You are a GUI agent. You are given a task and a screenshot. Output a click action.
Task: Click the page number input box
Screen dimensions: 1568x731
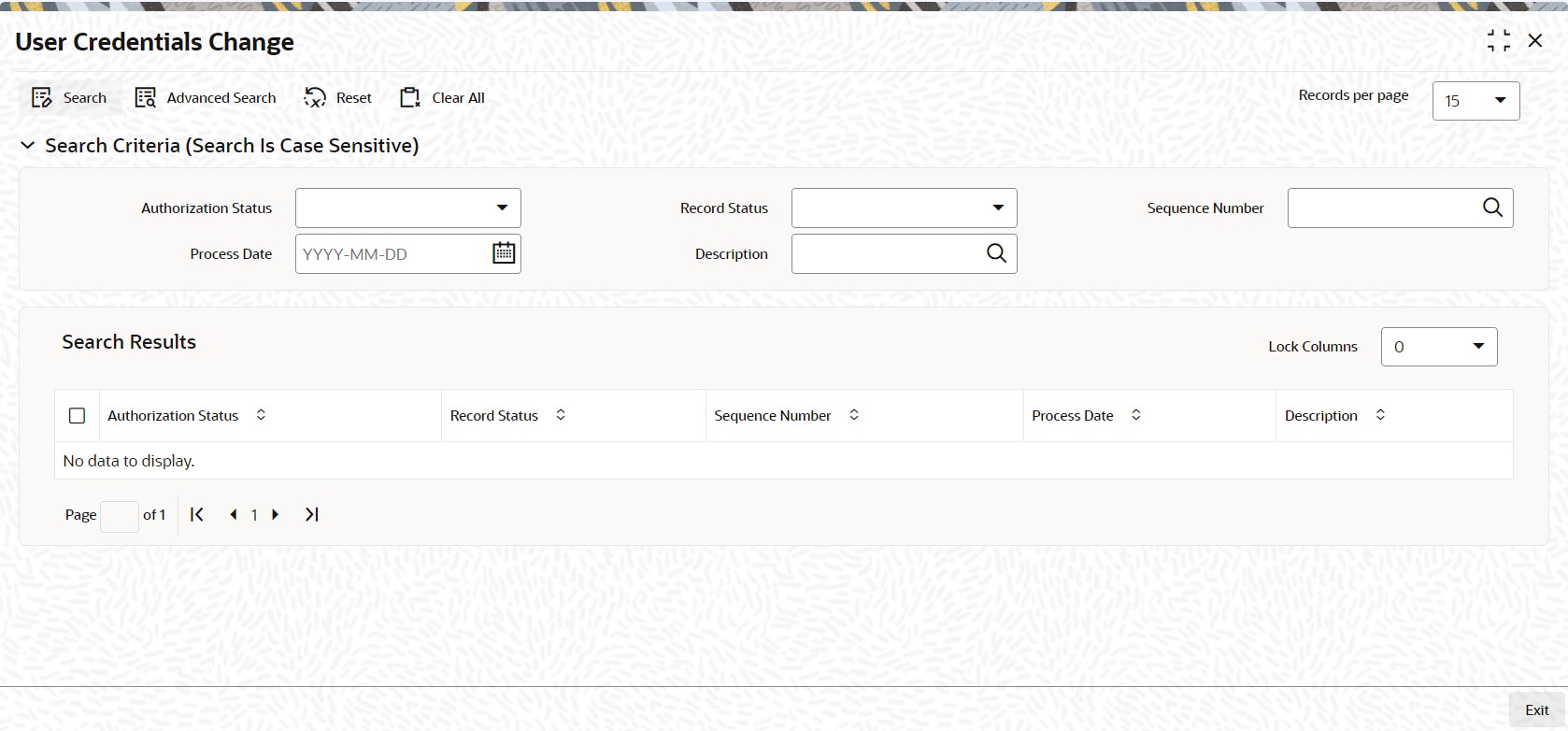click(120, 516)
